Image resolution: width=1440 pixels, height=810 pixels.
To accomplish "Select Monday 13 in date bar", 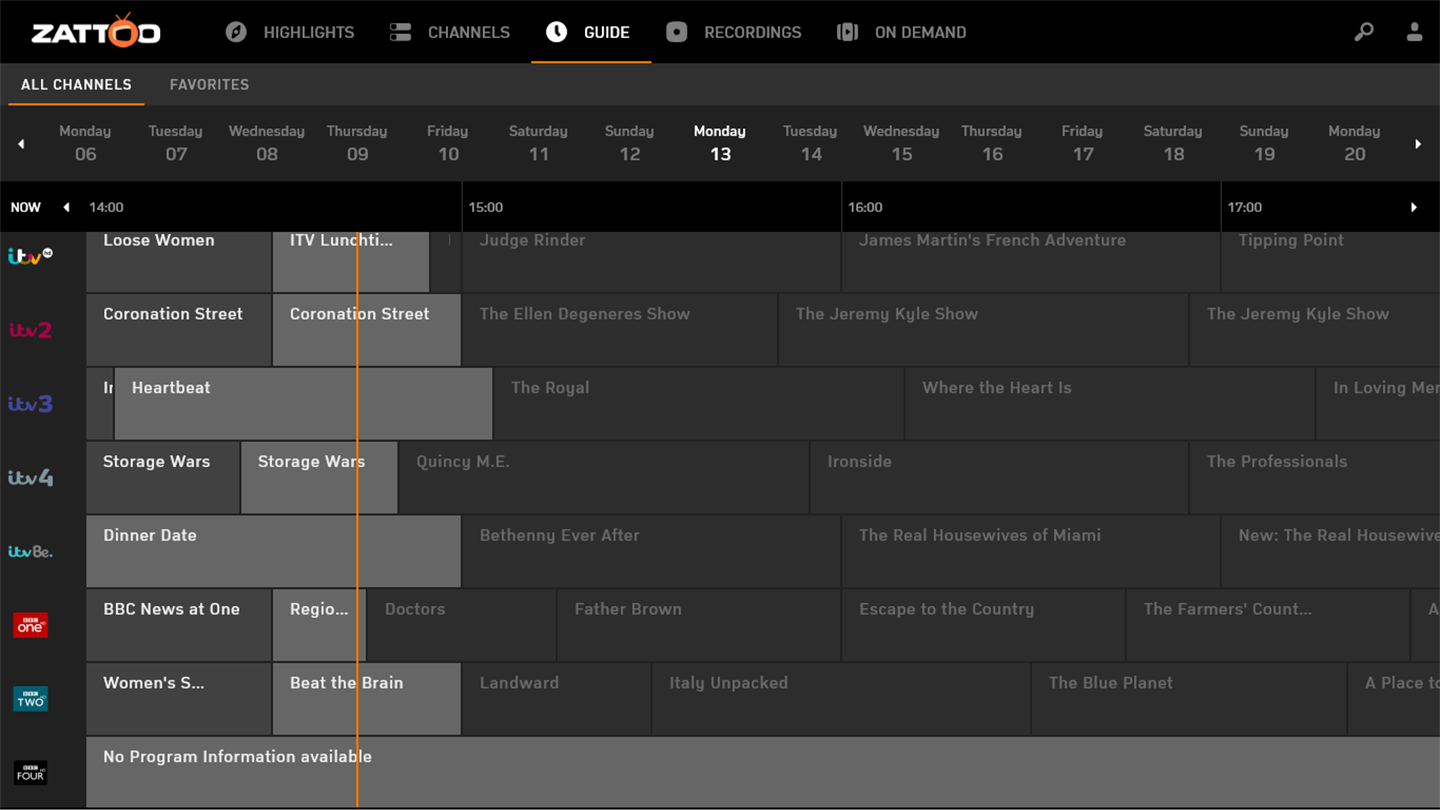I will coord(720,144).
